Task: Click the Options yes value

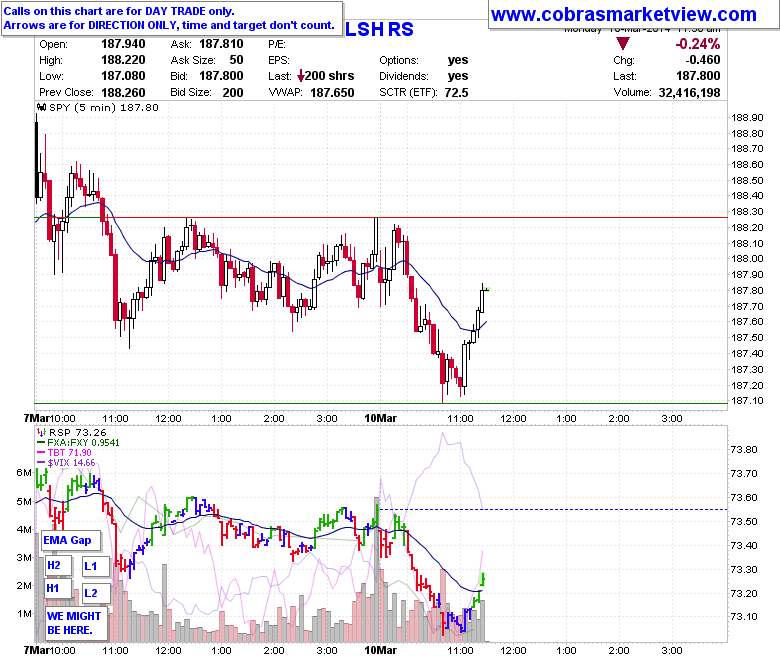Action: coord(458,60)
